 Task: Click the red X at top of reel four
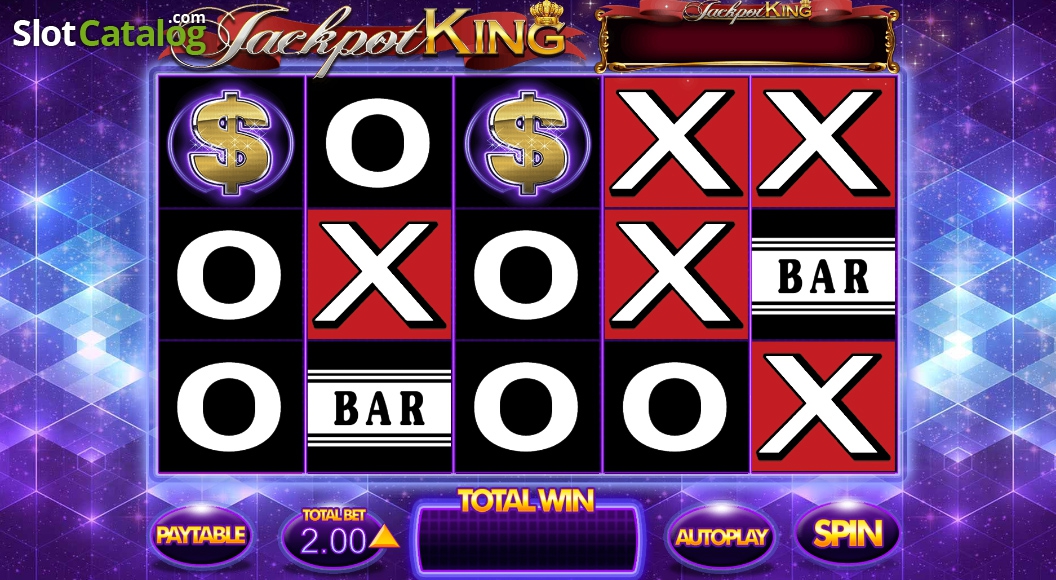point(675,142)
